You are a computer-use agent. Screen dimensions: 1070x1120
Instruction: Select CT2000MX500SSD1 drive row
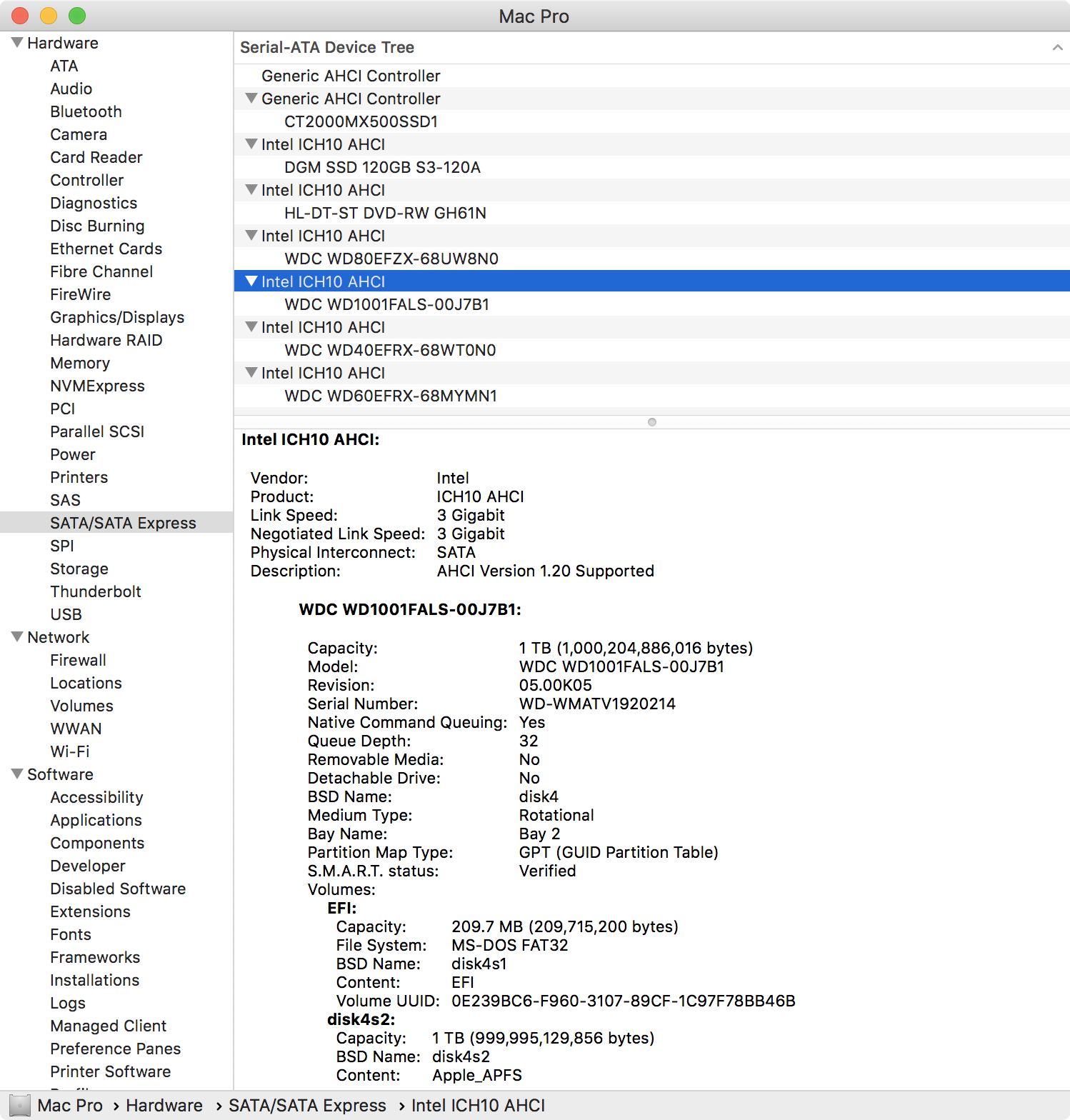652,121
